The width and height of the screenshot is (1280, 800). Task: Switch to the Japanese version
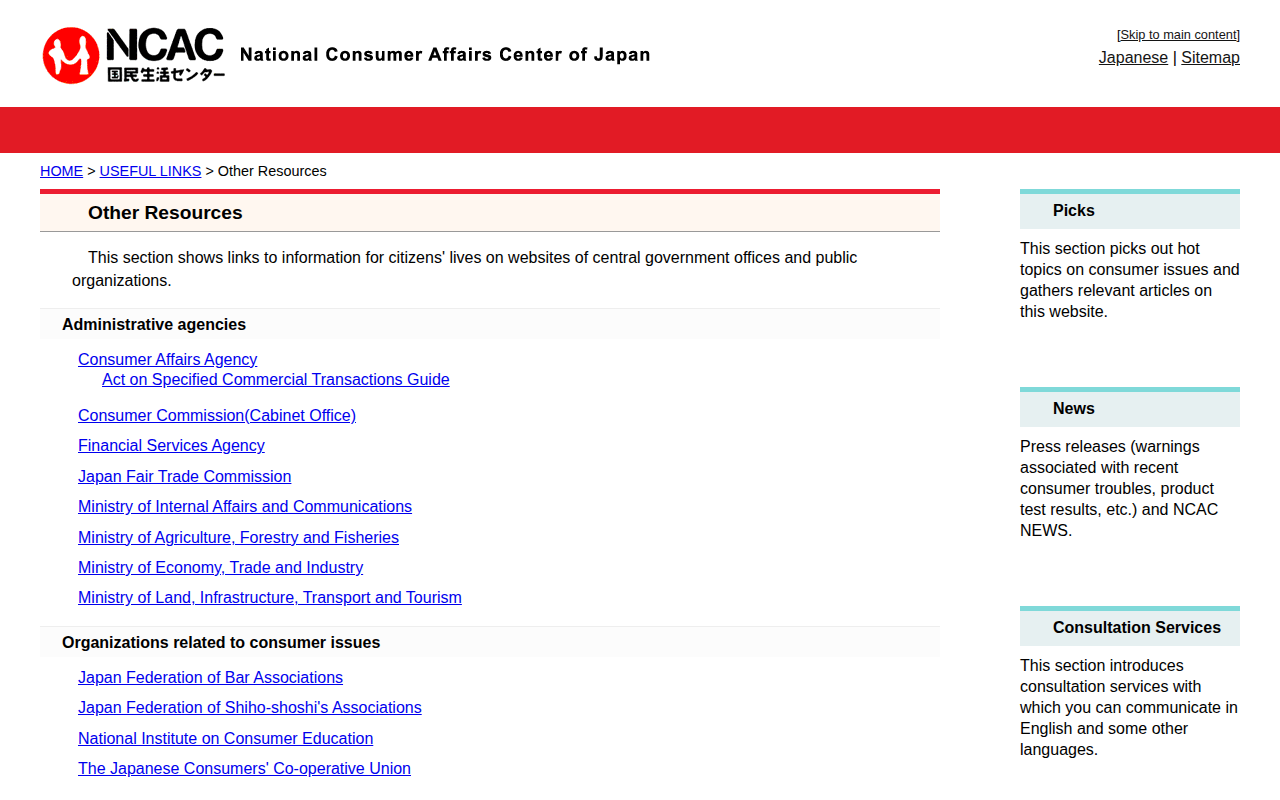click(1133, 58)
